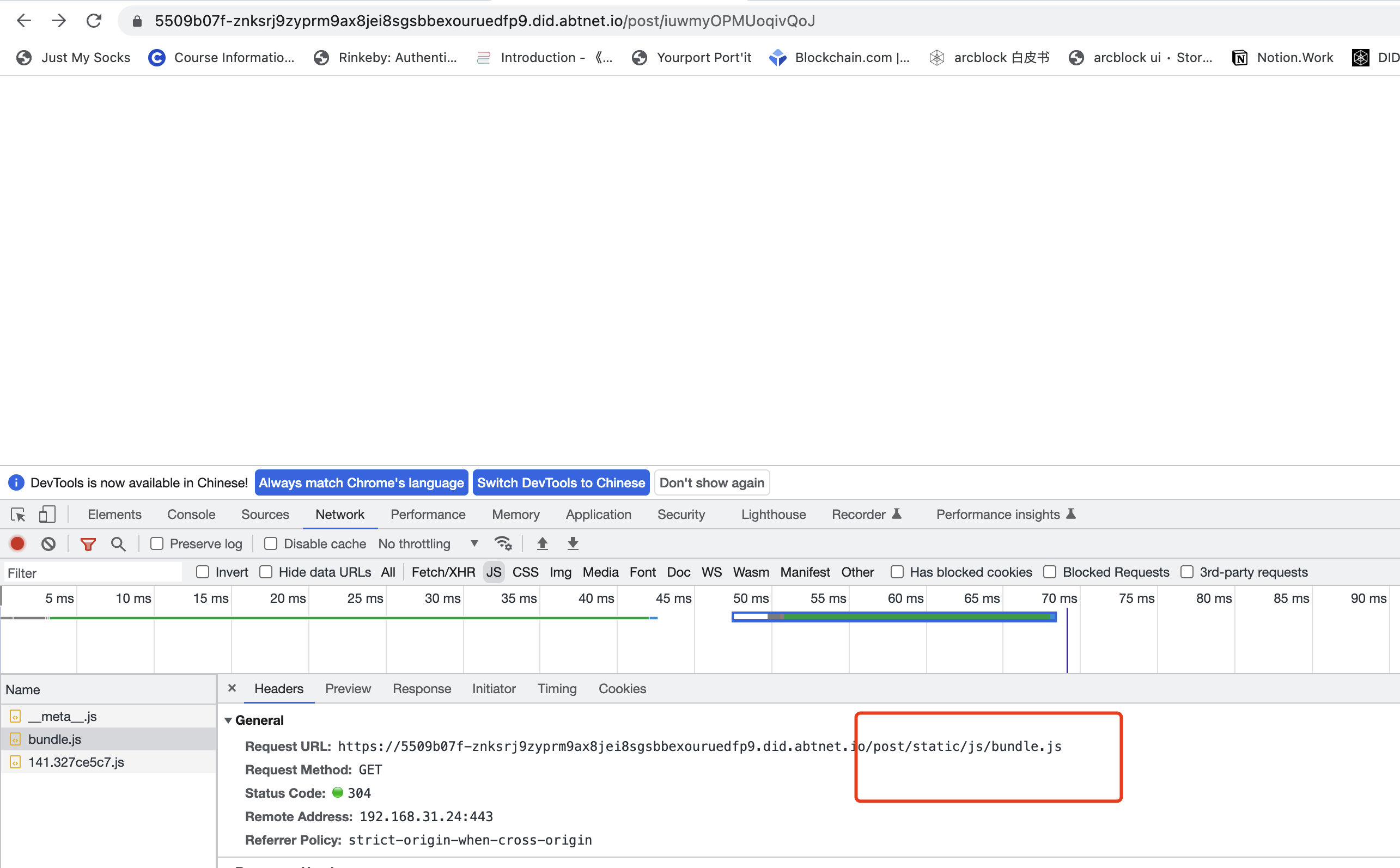Check the Invert filter option
The image size is (1400, 868).
click(202, 572)
